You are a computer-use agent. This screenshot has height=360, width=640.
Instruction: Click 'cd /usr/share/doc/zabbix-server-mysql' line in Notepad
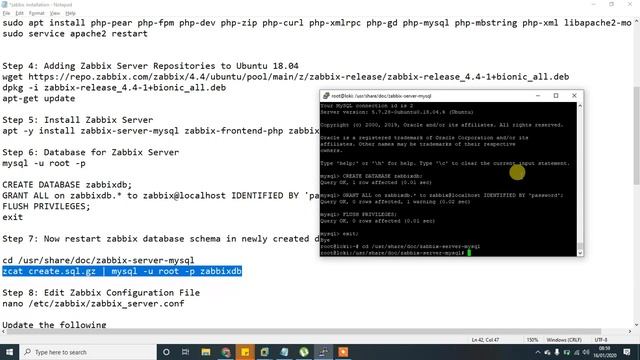tap(98, 260)
